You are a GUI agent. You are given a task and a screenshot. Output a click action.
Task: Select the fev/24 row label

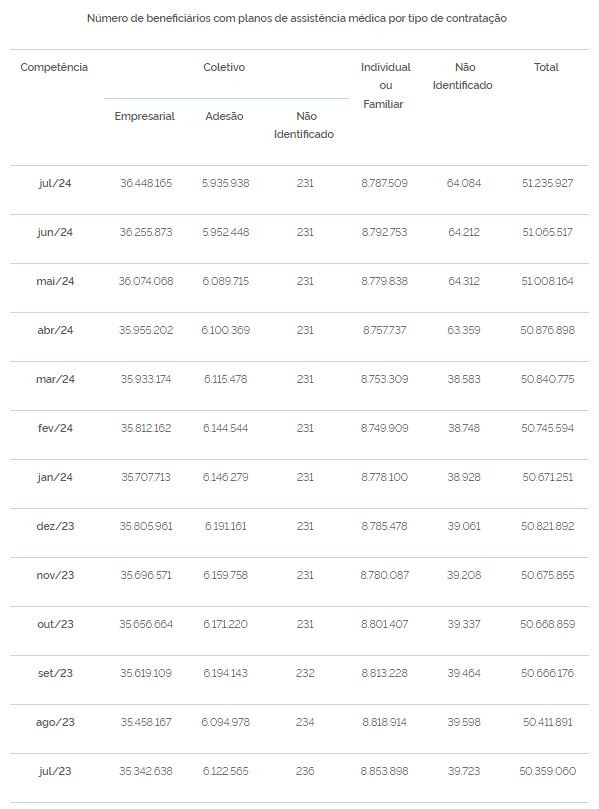coord(55,428)
